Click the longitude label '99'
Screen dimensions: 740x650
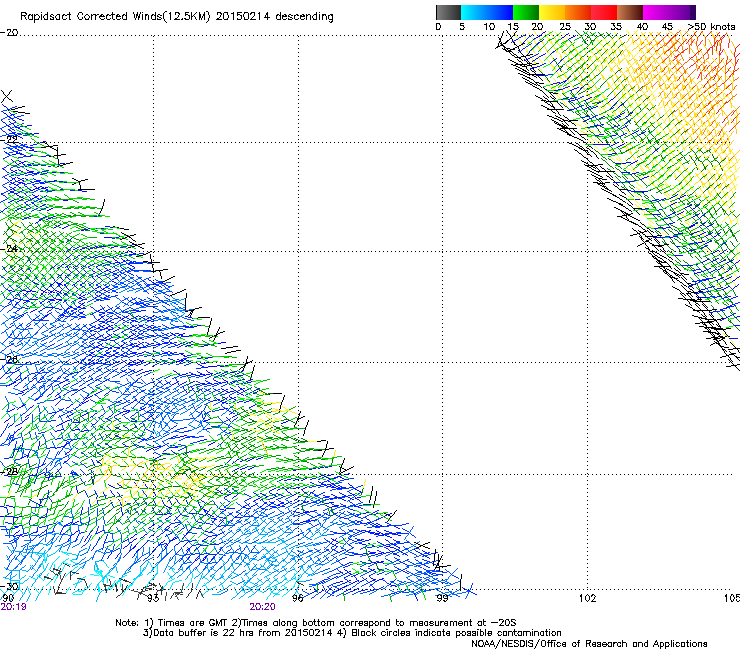tap(442, 598)
